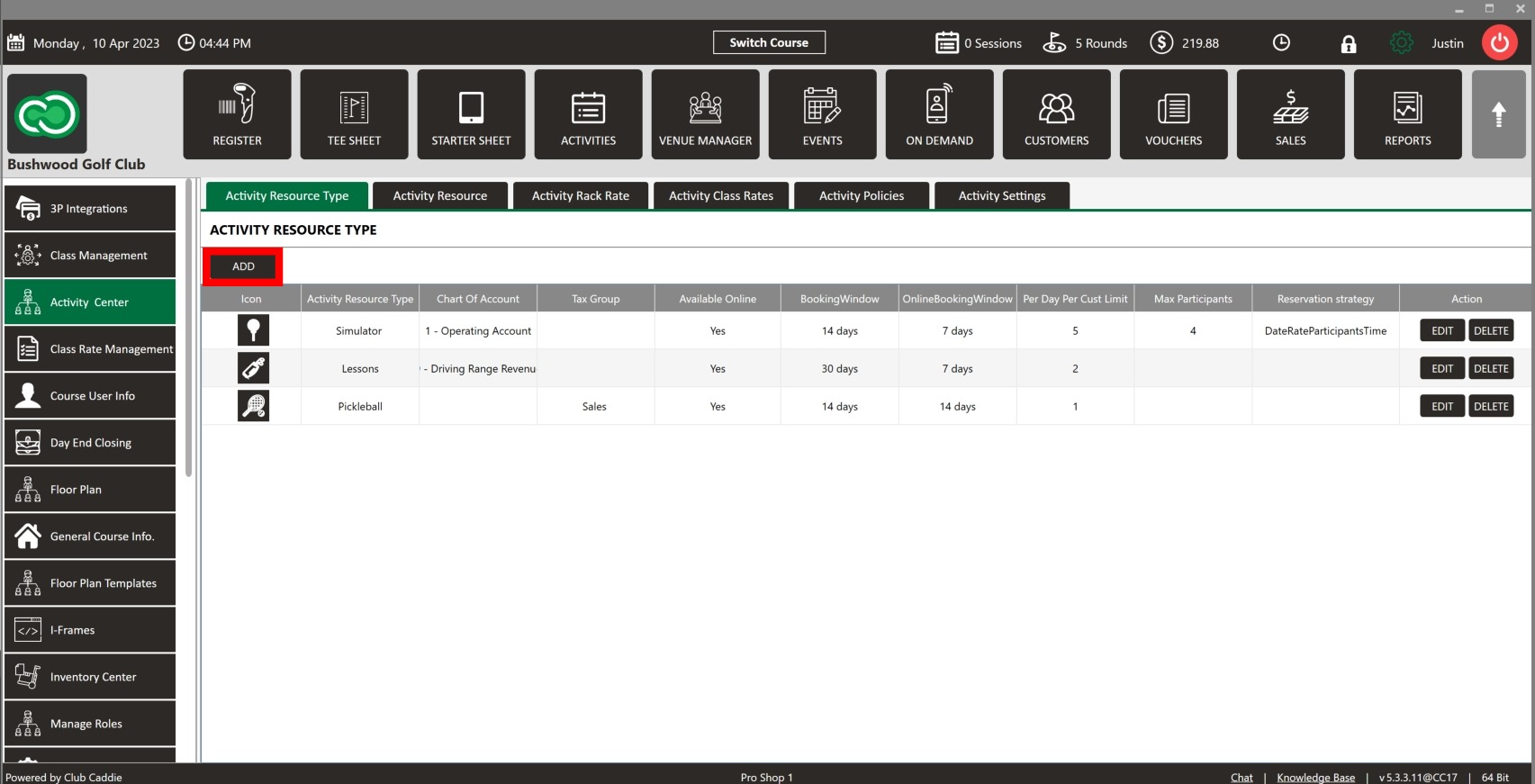Click the lock screen padlock icon
1535x784 pixels.
coord(1348,43)
